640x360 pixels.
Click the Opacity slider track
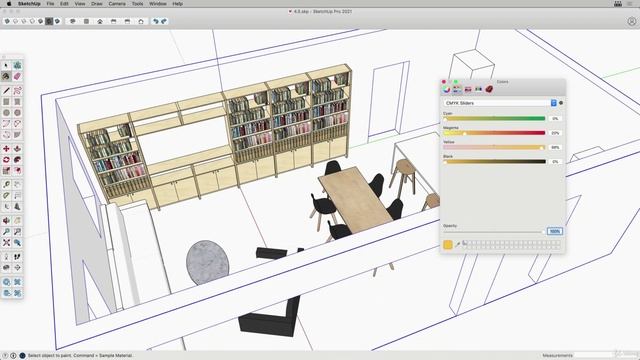494,232
